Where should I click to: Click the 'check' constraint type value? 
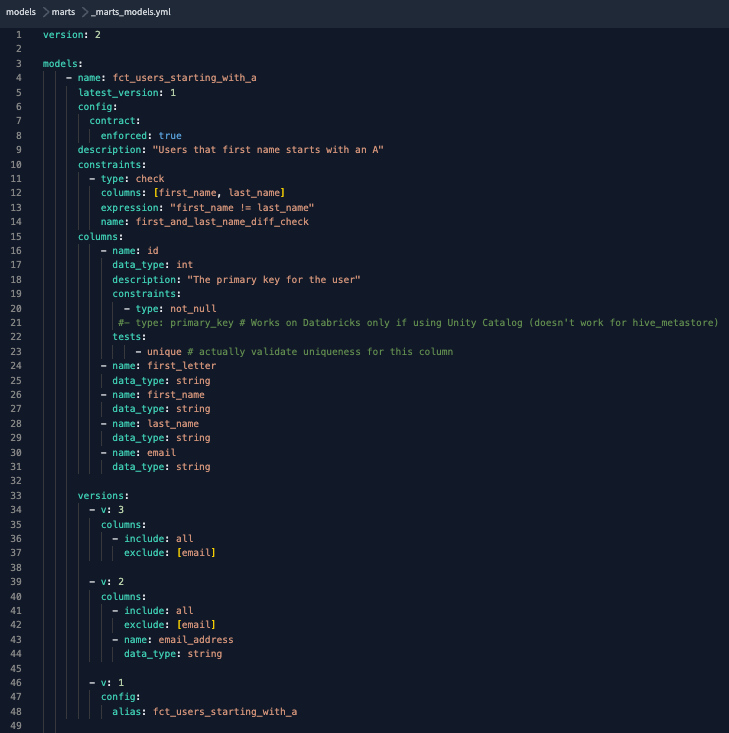[150, 179]
